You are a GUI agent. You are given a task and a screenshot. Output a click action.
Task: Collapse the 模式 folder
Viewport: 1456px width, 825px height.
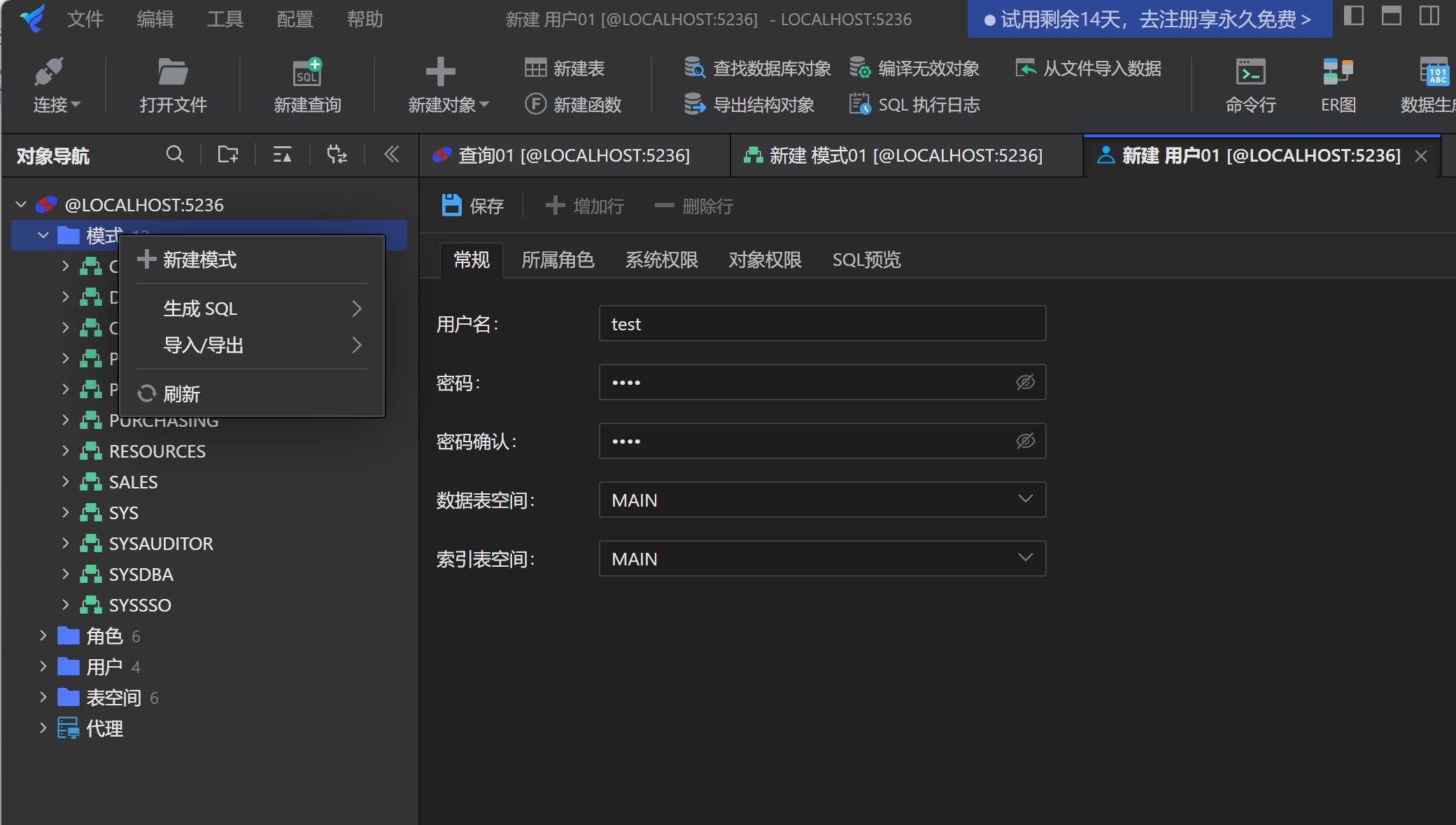(43, 235)
